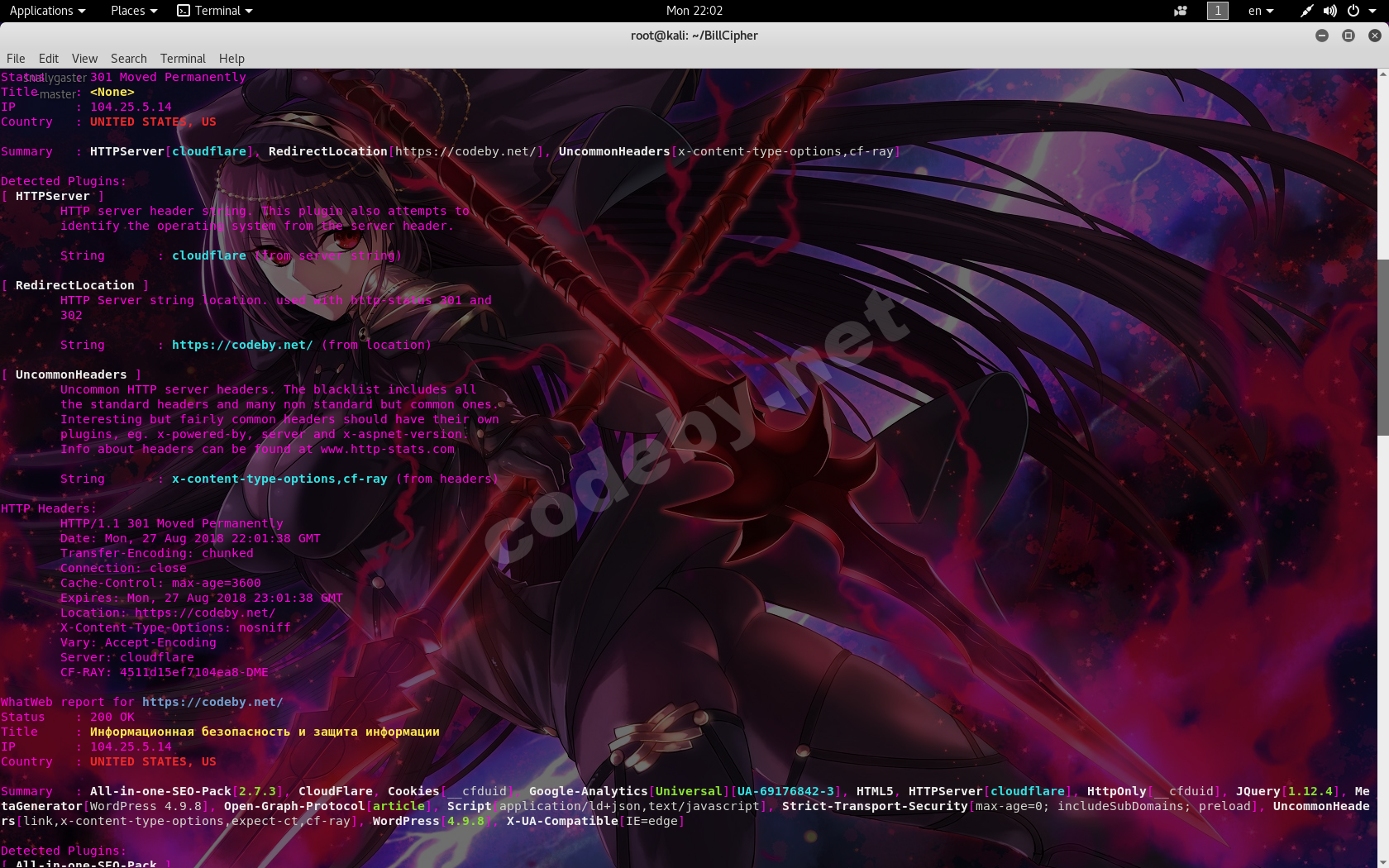Click the 'Detected Plugins:' heading below first Summary
Screen dimensions: 1389x868
[x=64, y=181]
